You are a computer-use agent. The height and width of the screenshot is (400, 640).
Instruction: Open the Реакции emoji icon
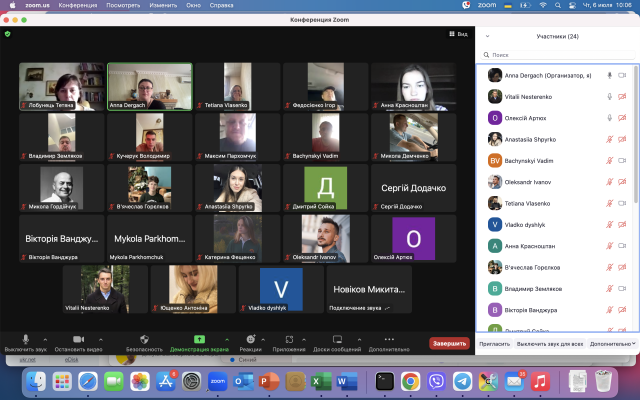(251, 339)
